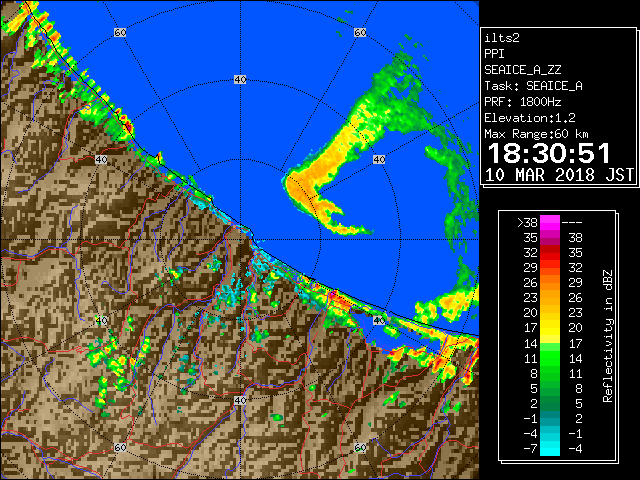The height and width of the screenshot is (480, 640).
Task: Pick the cyan swatch between -7 and -4
Action: (x=550, y=448)
